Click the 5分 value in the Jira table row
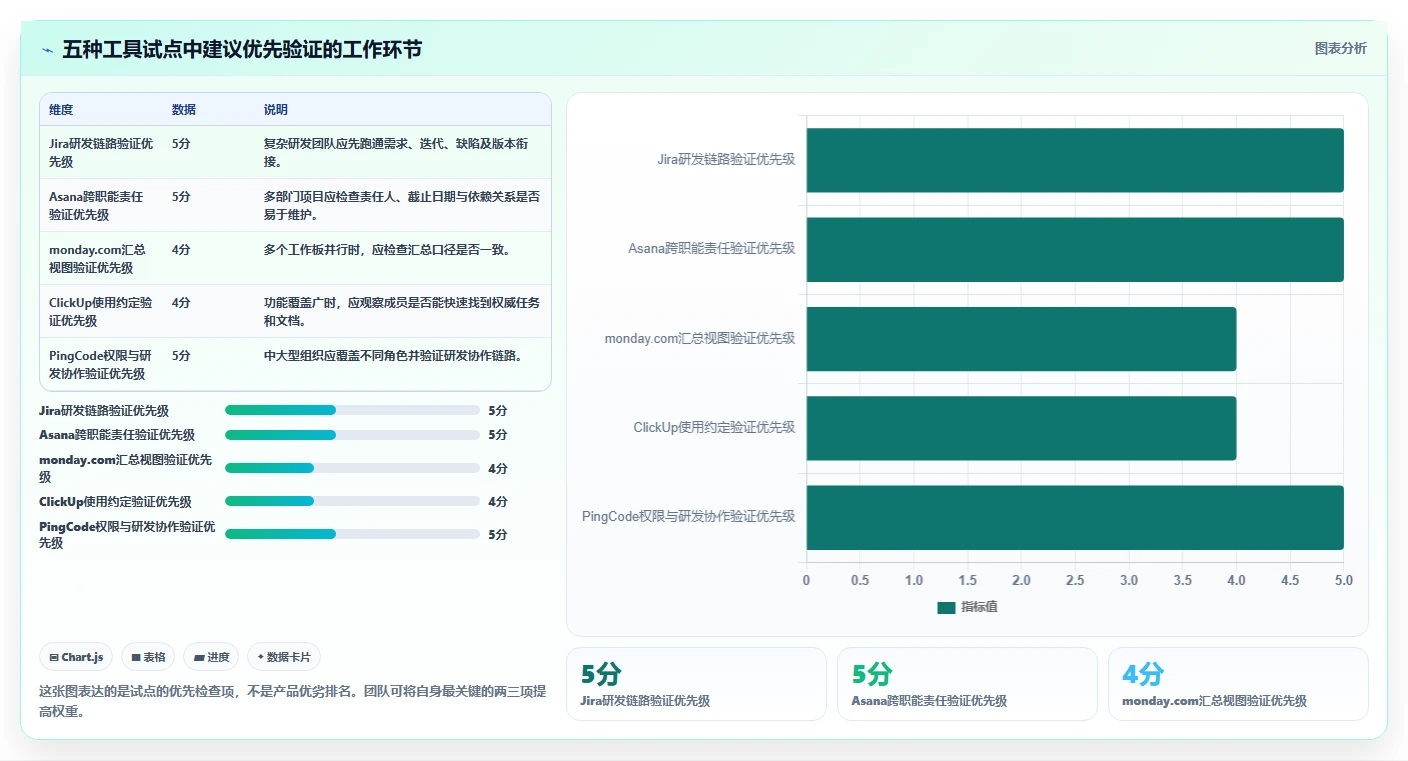This screenshot has width=1408, height=761. 181,144
